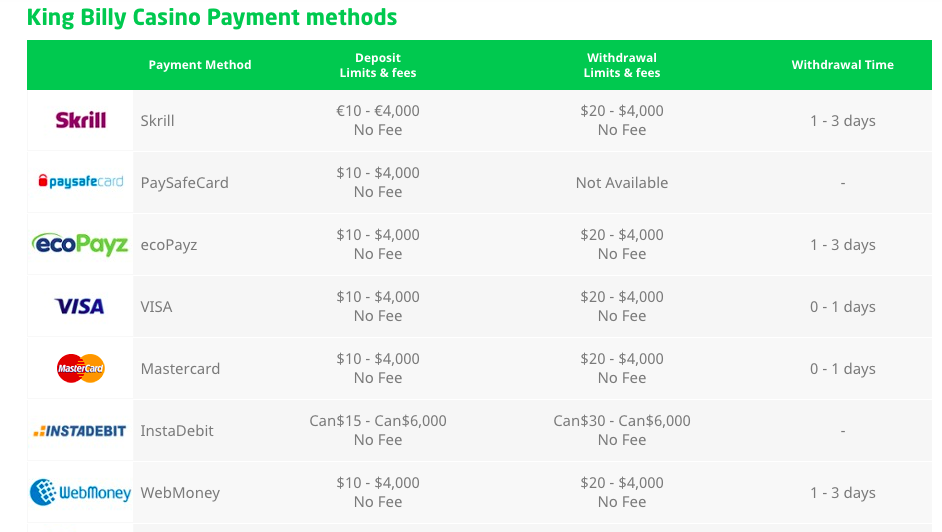Click the VISA logo icon
Screen dimensions: 942x532
tap(80, 306)
